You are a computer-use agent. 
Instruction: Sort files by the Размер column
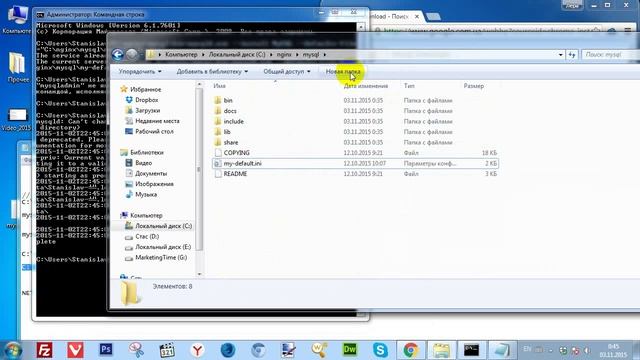(474, 86)
